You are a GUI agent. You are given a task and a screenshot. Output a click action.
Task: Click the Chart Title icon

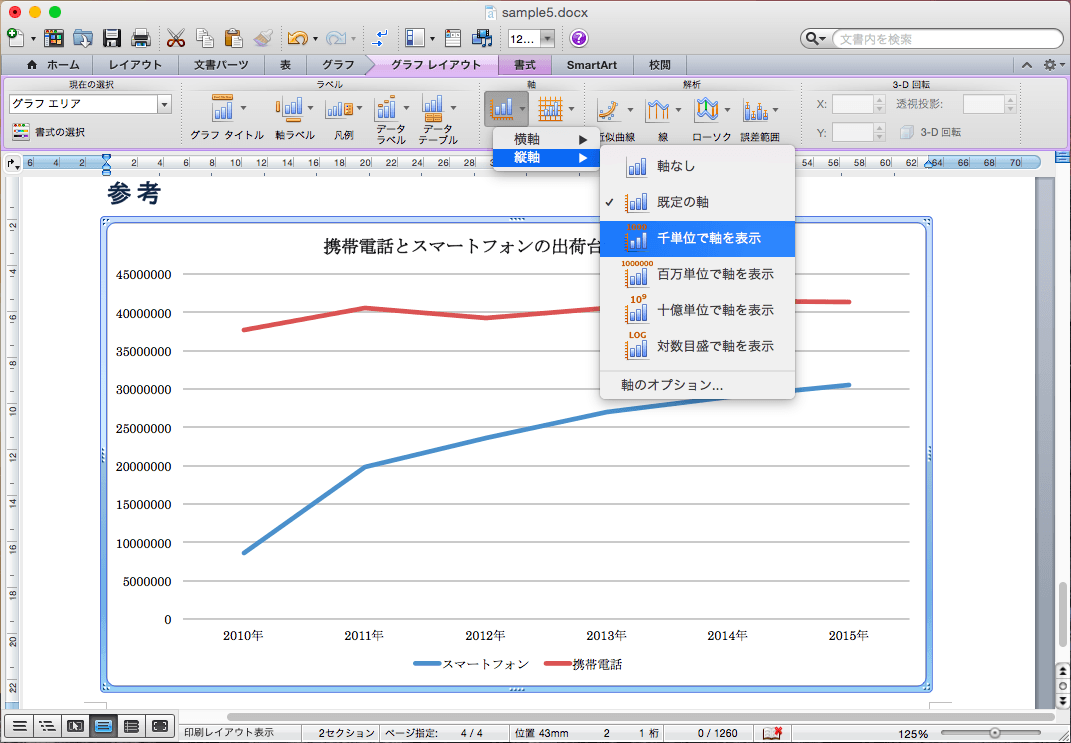(223, 109)
